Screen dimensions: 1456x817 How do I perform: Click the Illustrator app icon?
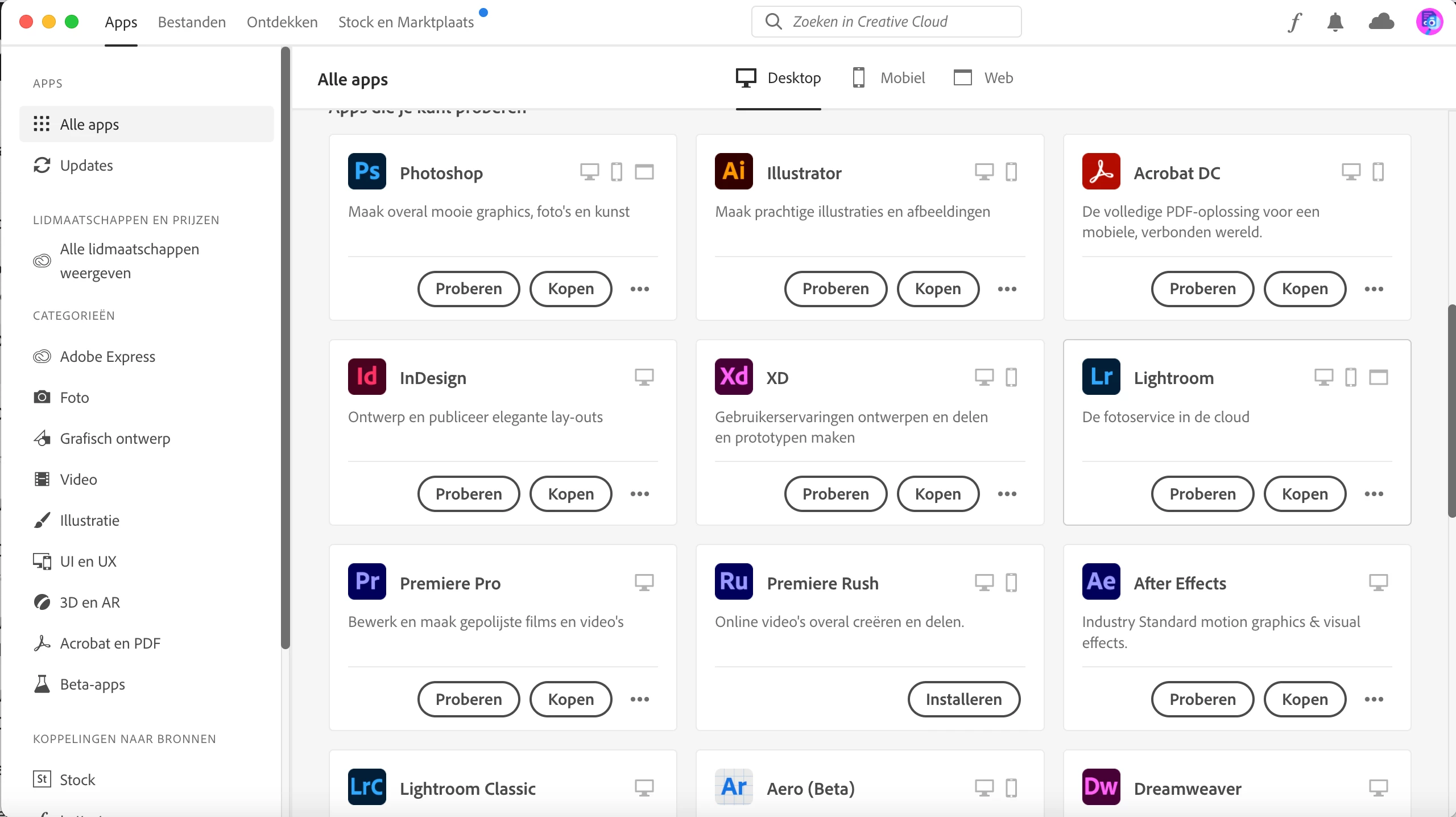point(734,171)
